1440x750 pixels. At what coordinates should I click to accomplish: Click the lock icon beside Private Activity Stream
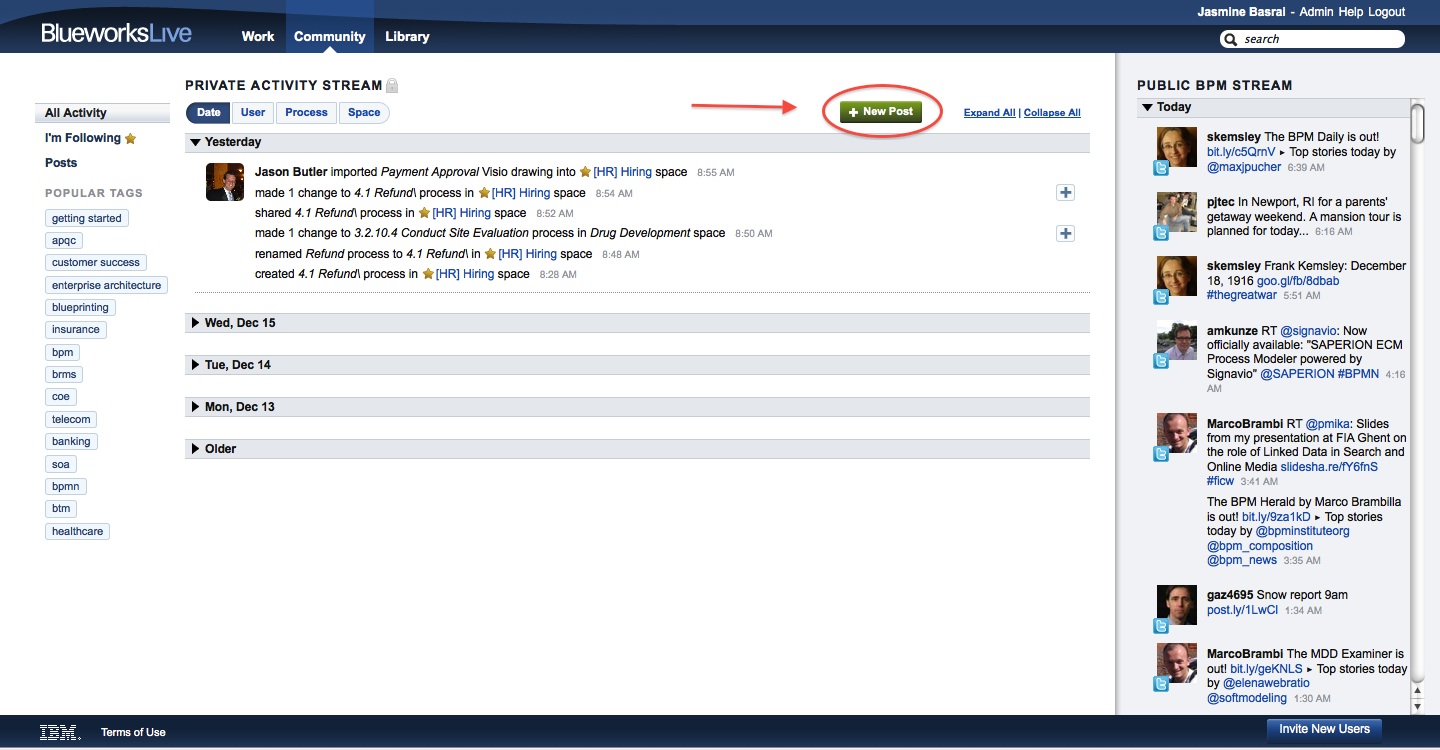392,86
